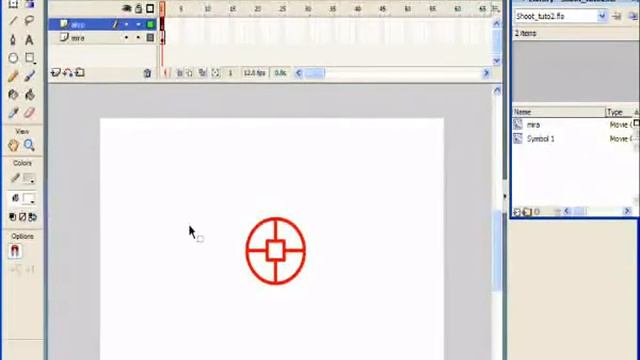Insert a new layer in the timeline

[56, 73]
